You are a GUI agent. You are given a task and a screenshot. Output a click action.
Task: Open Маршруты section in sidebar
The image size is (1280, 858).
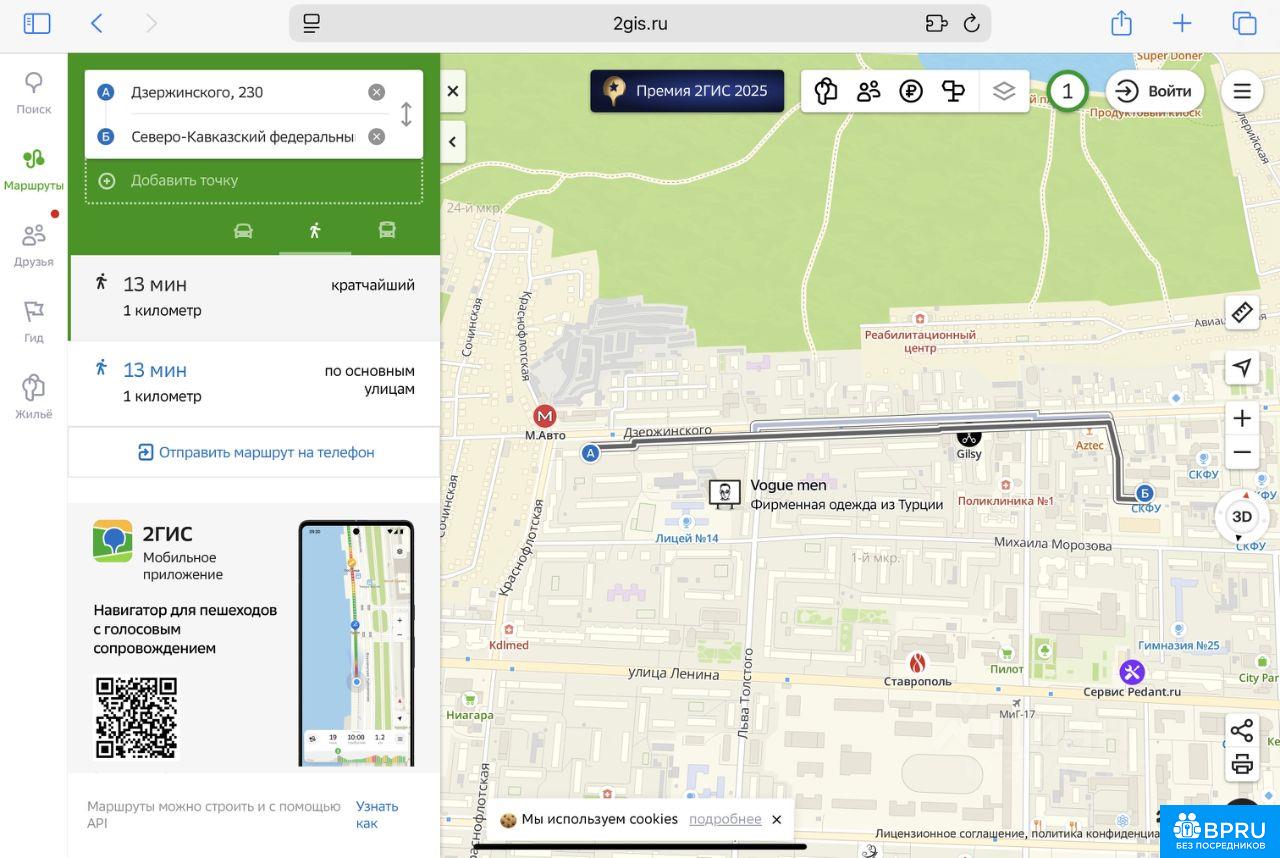(x=34, y=170)
